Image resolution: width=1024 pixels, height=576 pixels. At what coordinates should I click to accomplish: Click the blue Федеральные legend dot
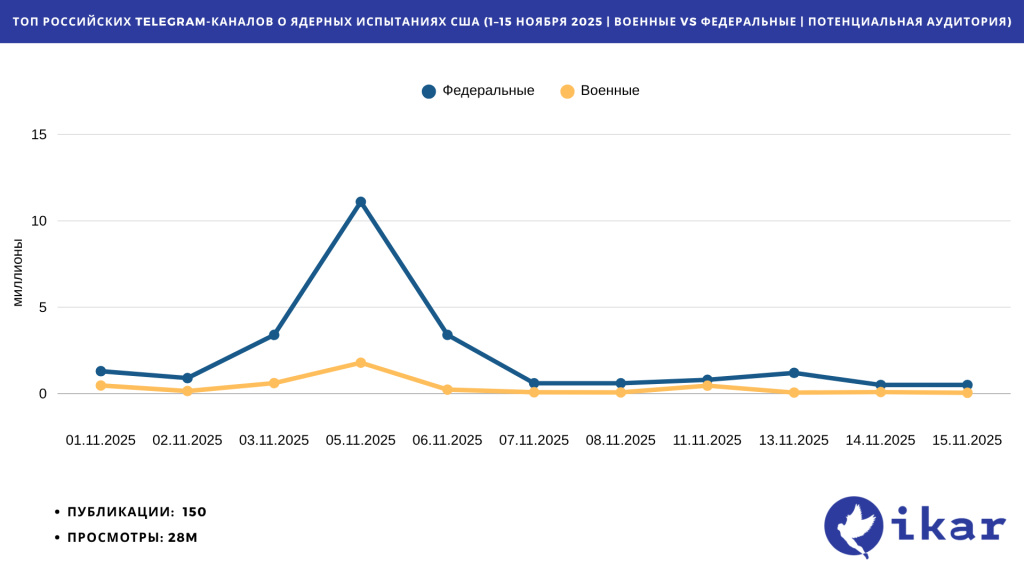click(x=429, y=91)
